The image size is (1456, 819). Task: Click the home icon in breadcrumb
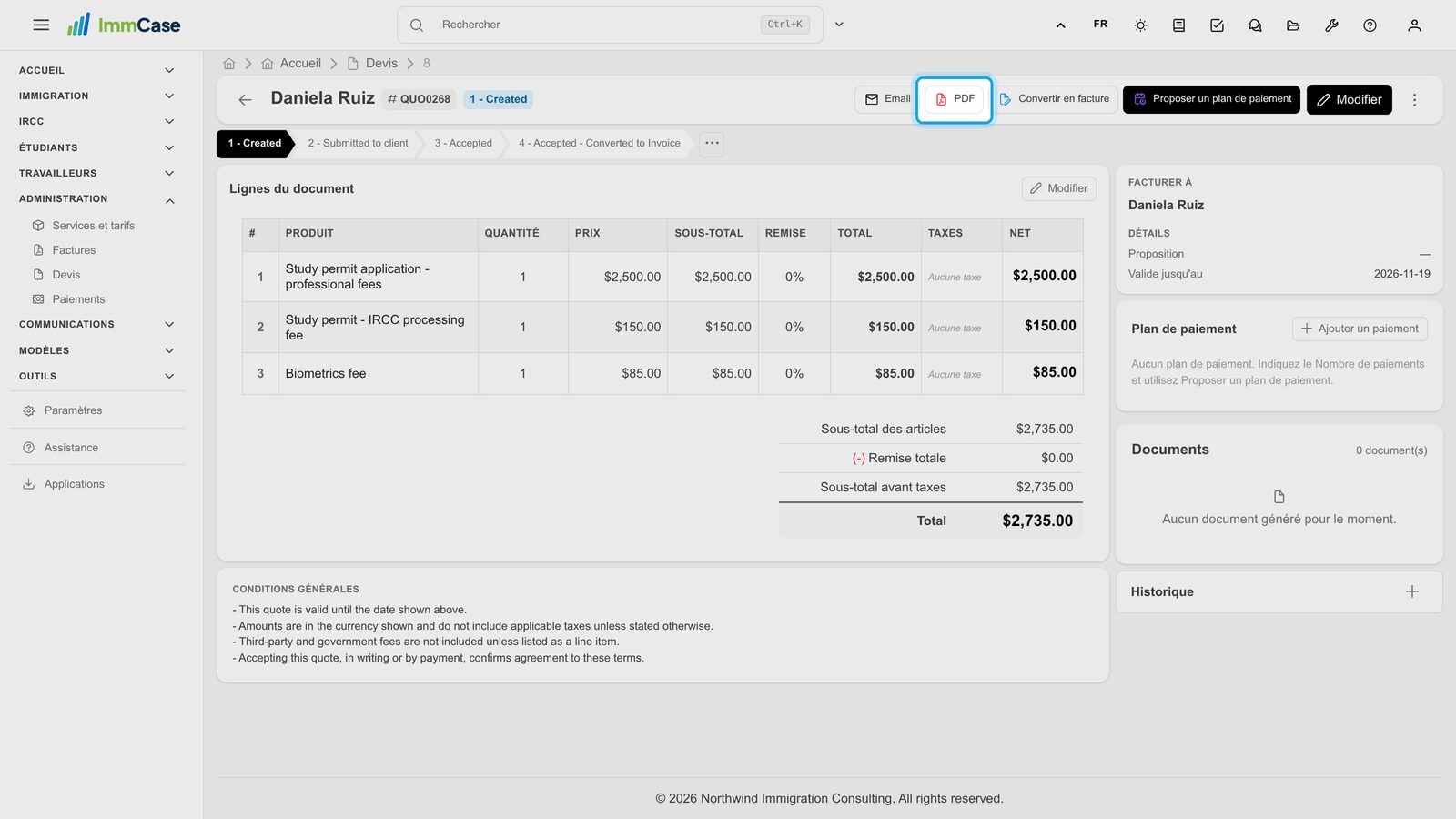coord(229,64)
